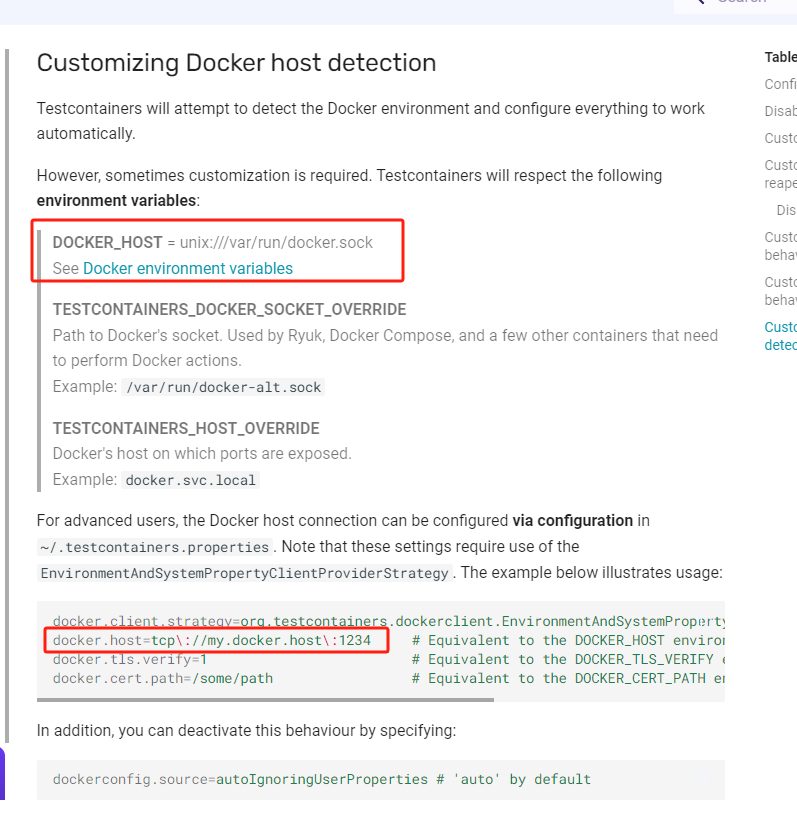The height and width of the screenshot is (813, 797).
Task: Click the ~/.testcontainers.properties inline code
Action: click(155, 547)
